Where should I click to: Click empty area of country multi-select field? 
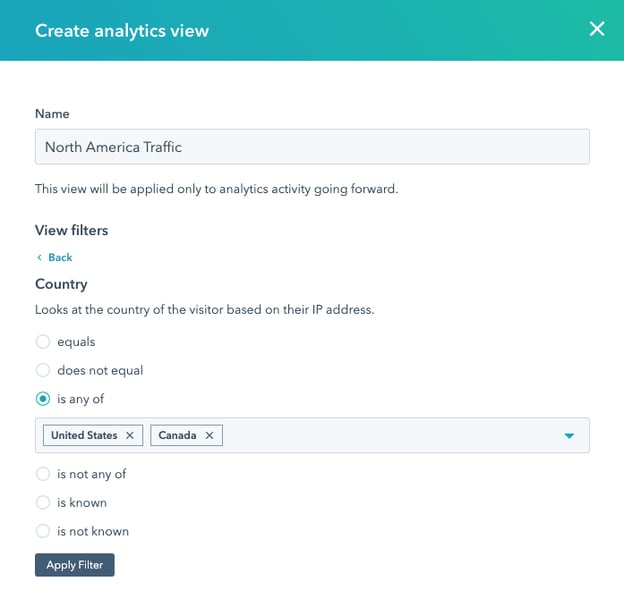[x=390, y=436]
